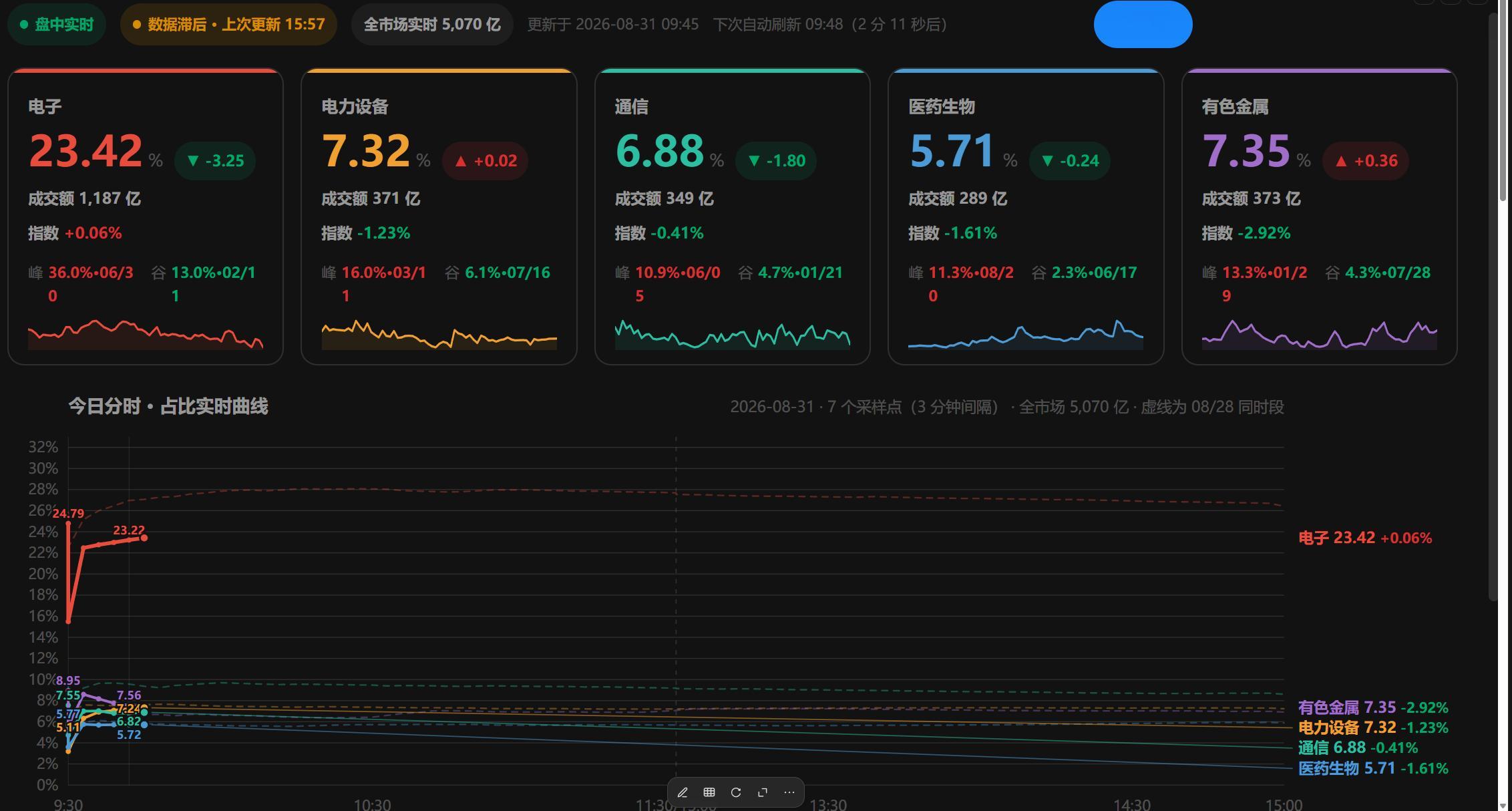
Task: Select the 电力设备 card title
Action: coord(355,107)
